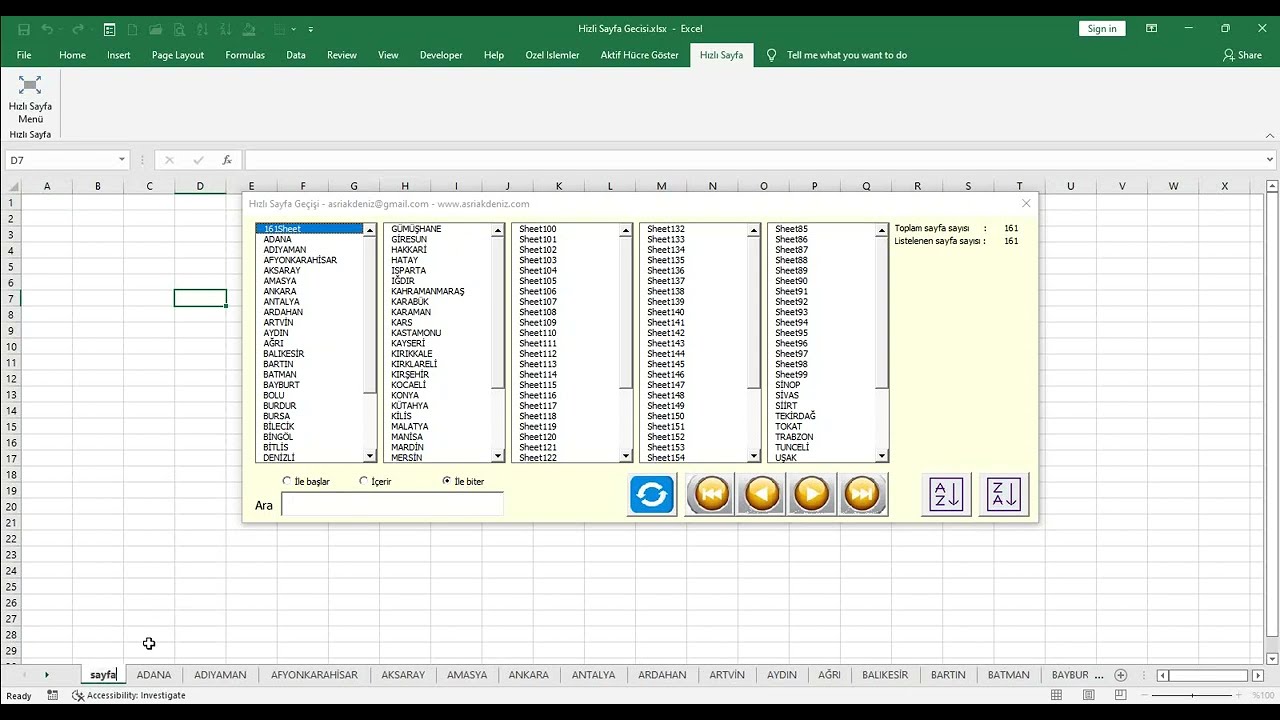
Task: Open the File tab
Action: click(x=24, y=55)
